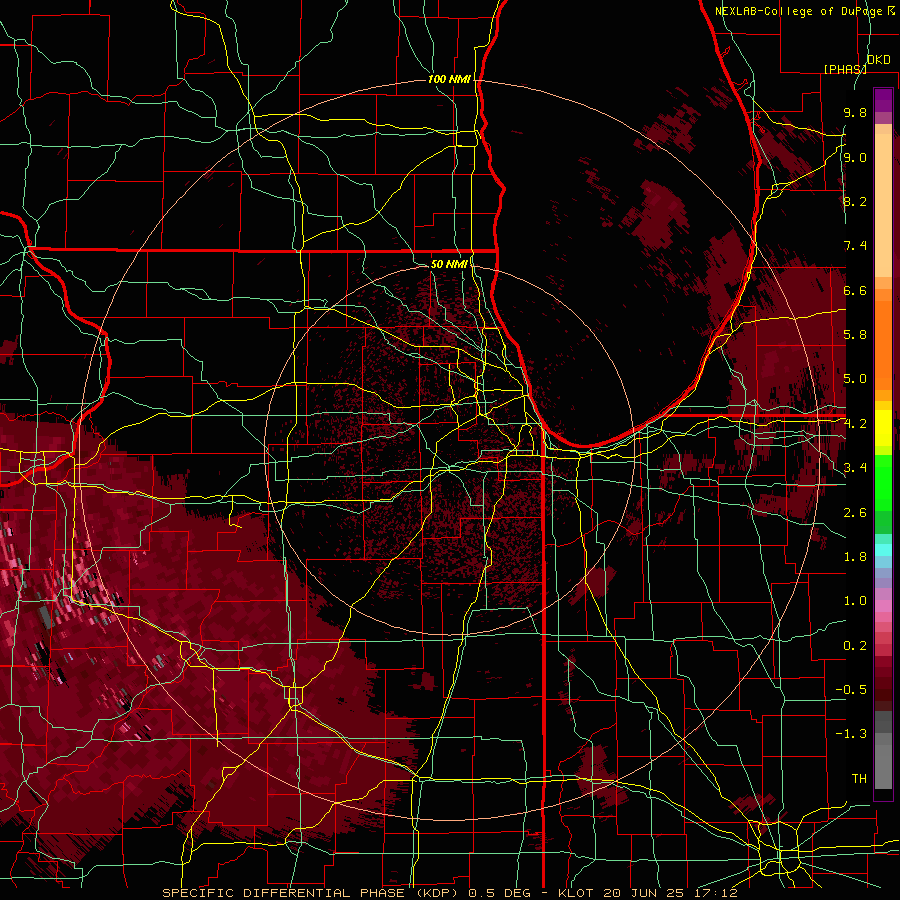The height and width of the screenshot is (900, 900).
Task: Click the 50 NMI range ring label
Action: click(x=449, y=264)
